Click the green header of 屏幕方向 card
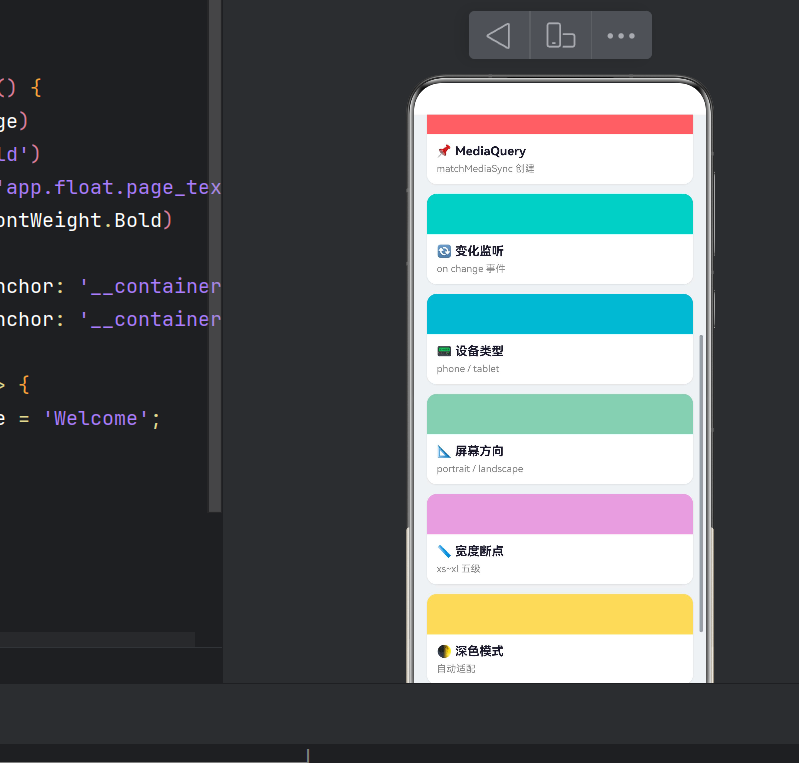This screenshot has height=763, width=799. [x=560, y=414]
